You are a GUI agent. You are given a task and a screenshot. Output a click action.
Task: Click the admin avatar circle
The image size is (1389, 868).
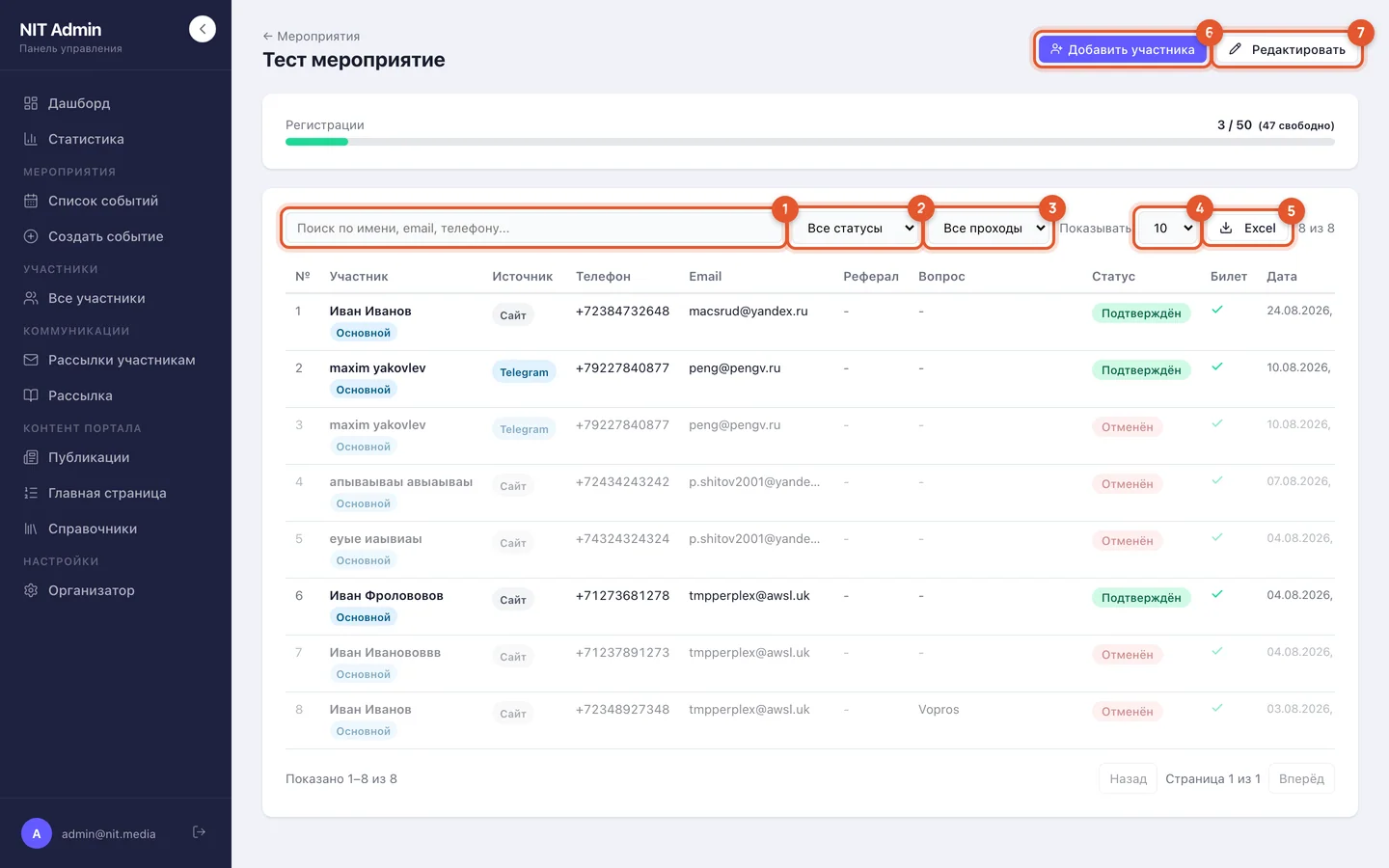point(37,833)
